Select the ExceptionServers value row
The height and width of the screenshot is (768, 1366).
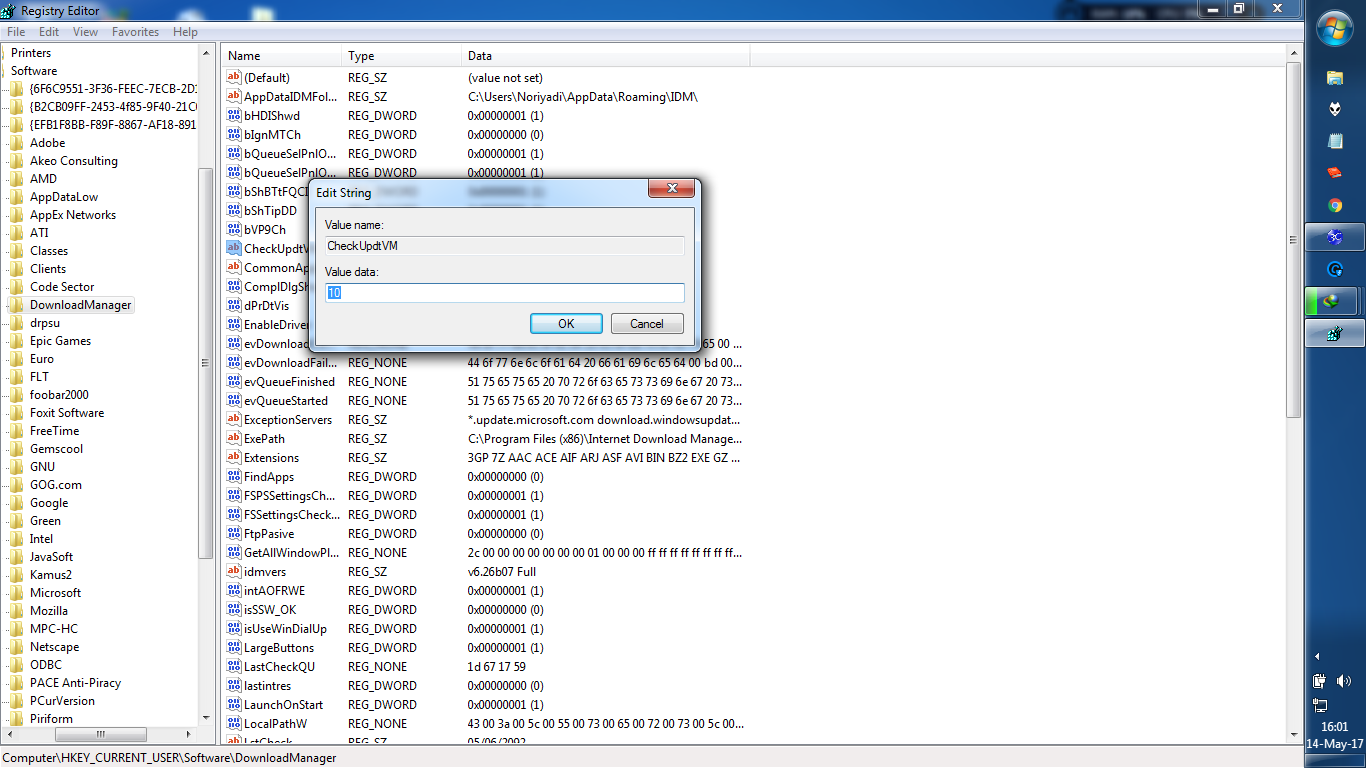tap(485, 419)
